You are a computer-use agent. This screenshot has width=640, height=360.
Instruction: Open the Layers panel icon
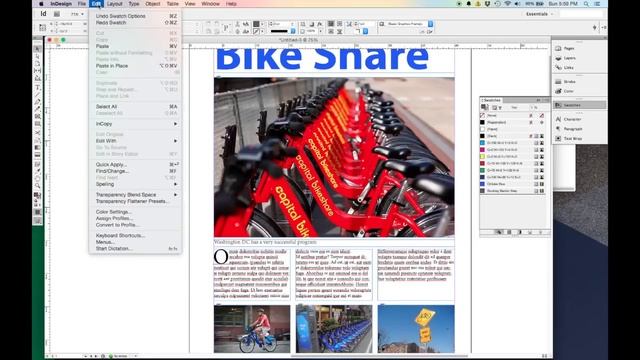click(558, 58)
